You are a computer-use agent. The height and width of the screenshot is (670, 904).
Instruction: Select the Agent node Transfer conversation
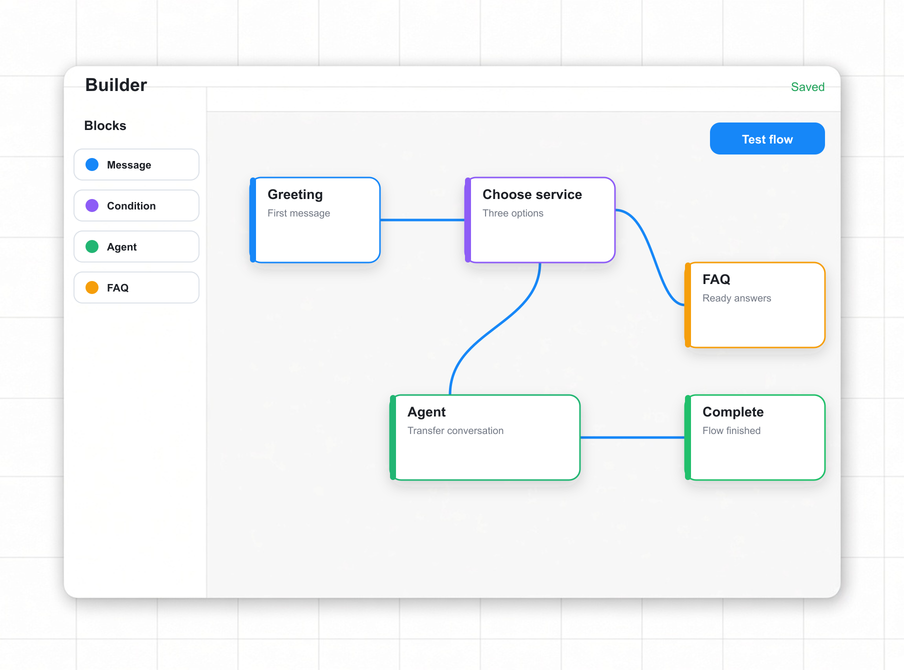[x=485, y=438]
